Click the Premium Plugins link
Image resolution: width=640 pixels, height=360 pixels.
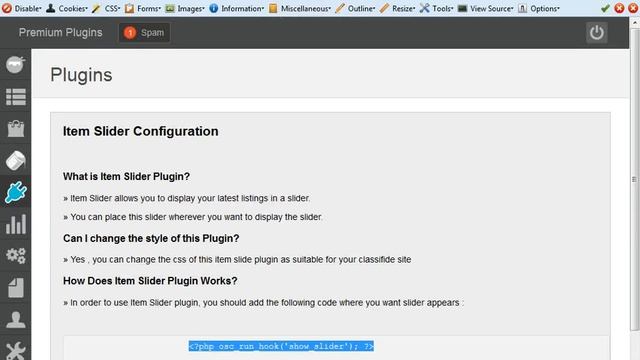(60, 33)
